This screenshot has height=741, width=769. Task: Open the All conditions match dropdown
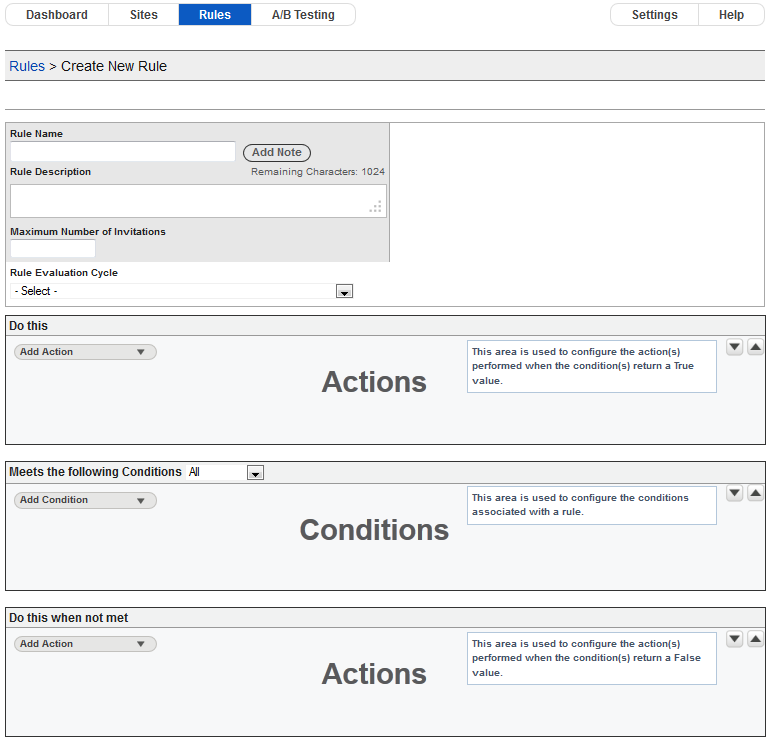point(225,472)
